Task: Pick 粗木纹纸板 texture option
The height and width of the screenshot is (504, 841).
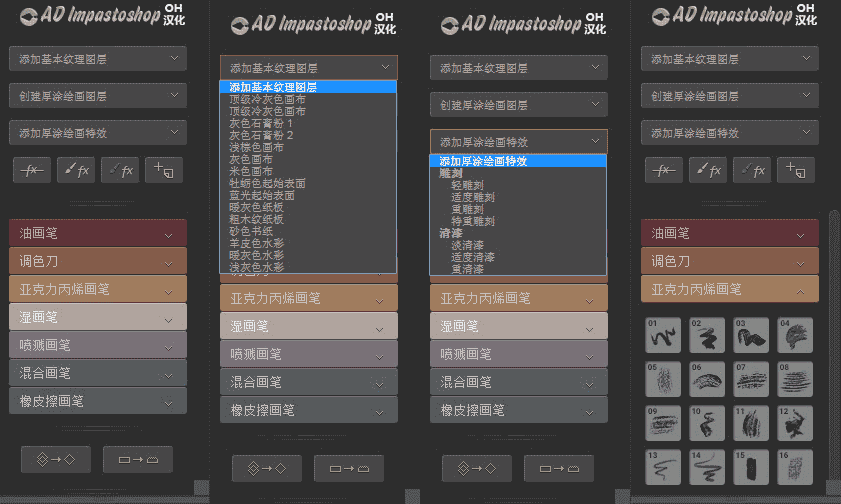Action: click(x=256, y=219)
